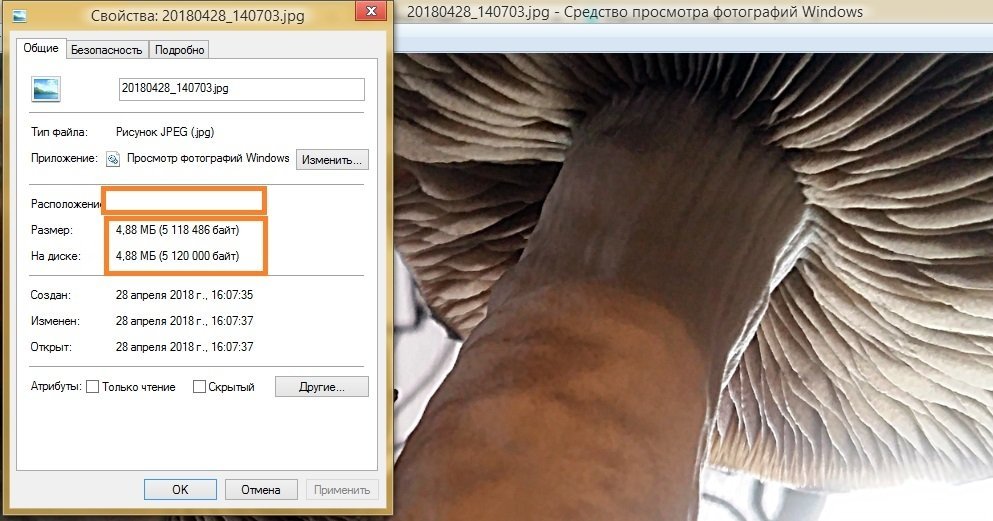This screenshot has width=993, height=521.
Task: Click the properties dialog title bar icon
Action: coord(20,15)
